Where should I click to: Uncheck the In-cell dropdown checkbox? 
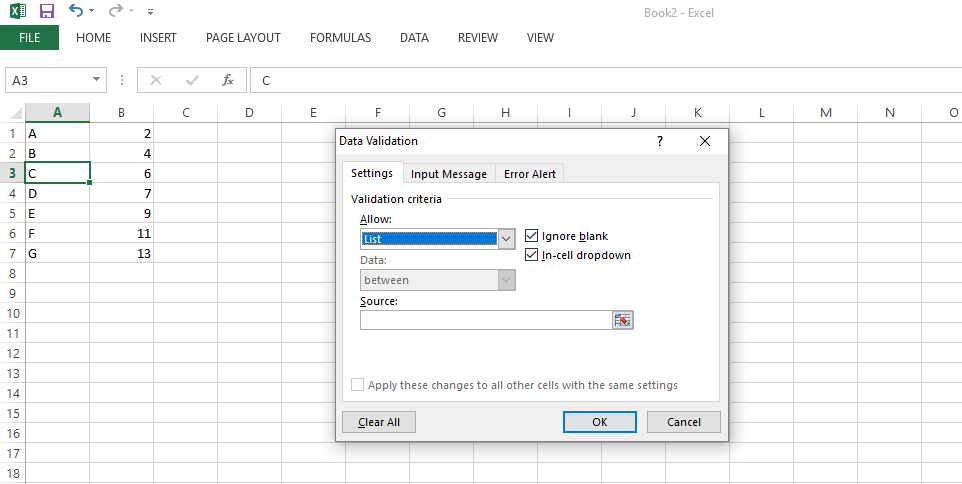(532, 255)
